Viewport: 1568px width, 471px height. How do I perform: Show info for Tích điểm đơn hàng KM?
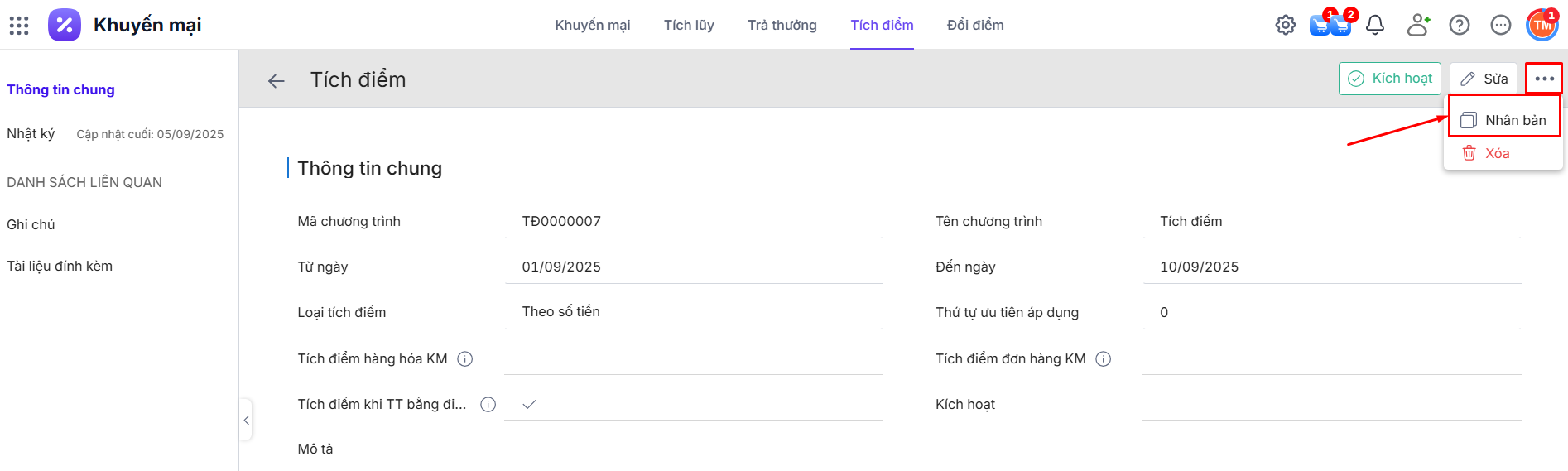pos(1104,358)
